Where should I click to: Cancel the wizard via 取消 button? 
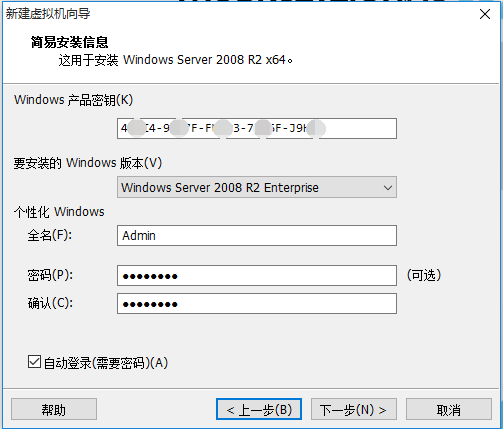point(449,409)
